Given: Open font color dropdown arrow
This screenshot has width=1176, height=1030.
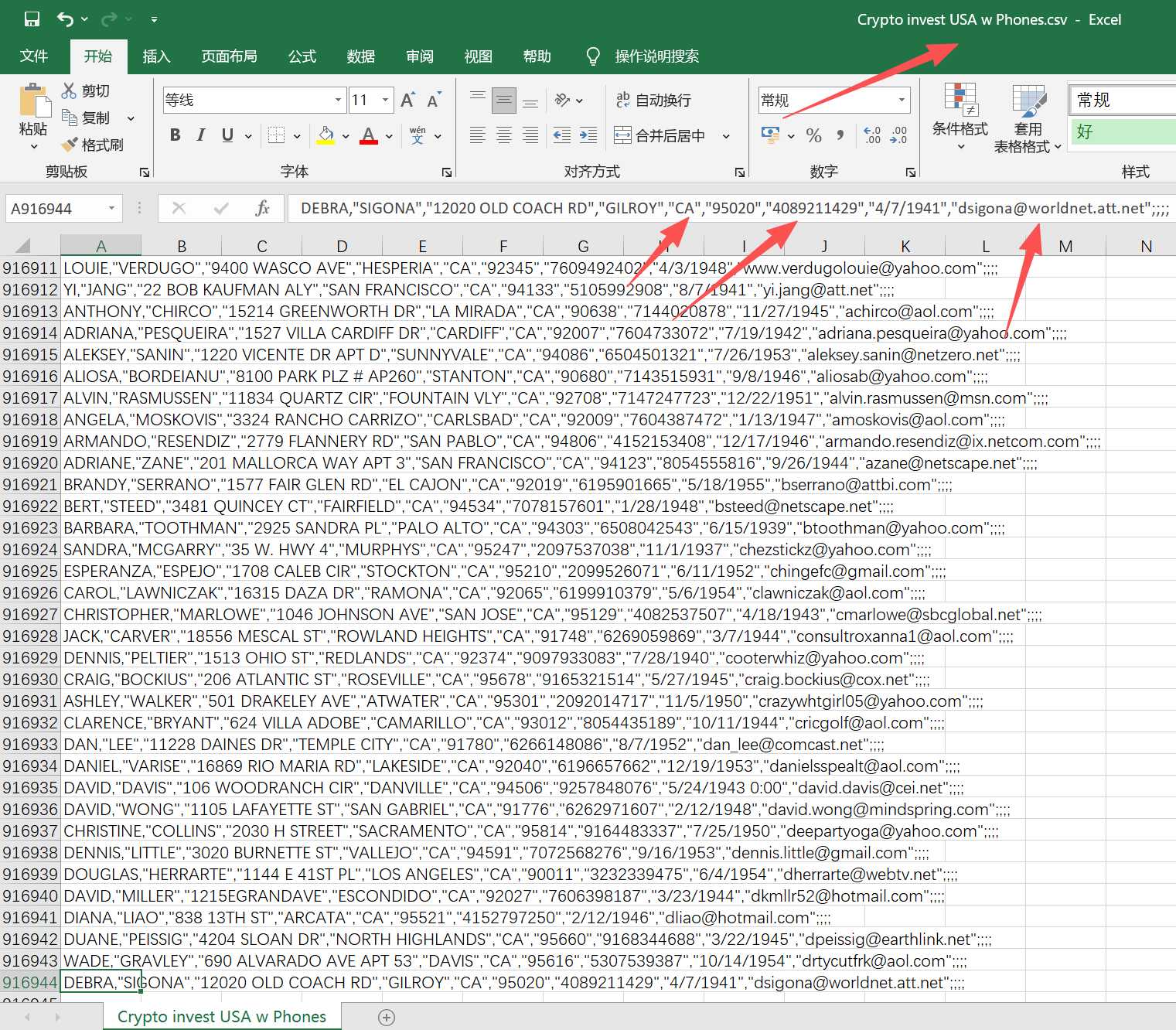Looking at the screenshot, I should [389, 136].
